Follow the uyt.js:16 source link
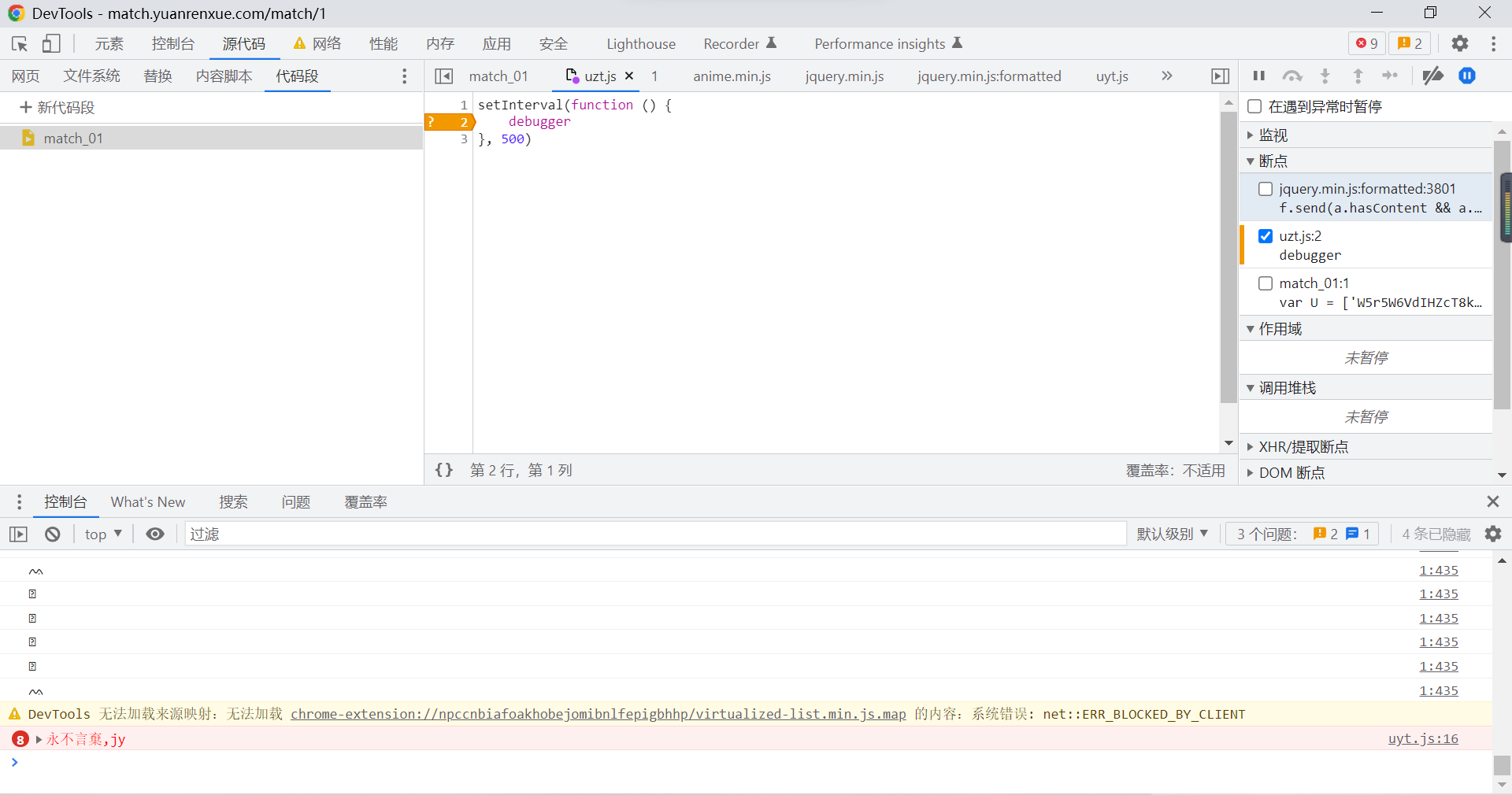This screenshot has width=1512, height=795. [x=1423, y=739]
